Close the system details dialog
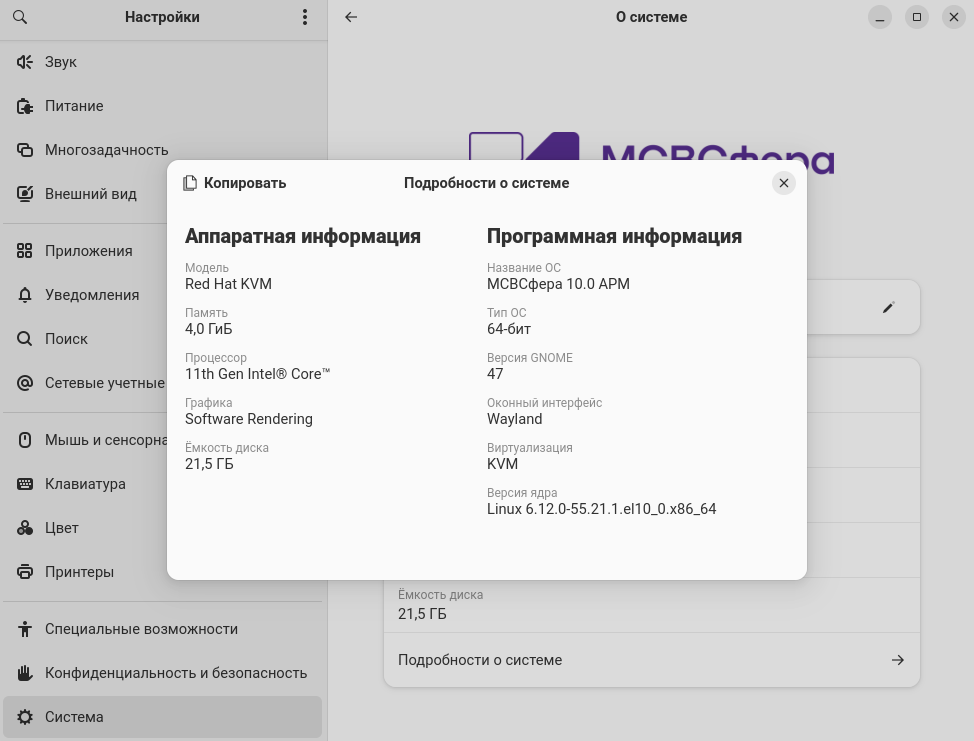 784,183
